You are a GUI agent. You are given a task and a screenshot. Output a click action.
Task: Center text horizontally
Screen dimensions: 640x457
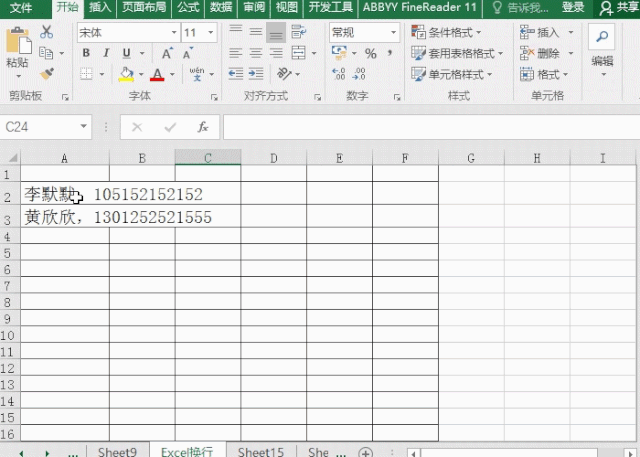[x=256, y=53]
